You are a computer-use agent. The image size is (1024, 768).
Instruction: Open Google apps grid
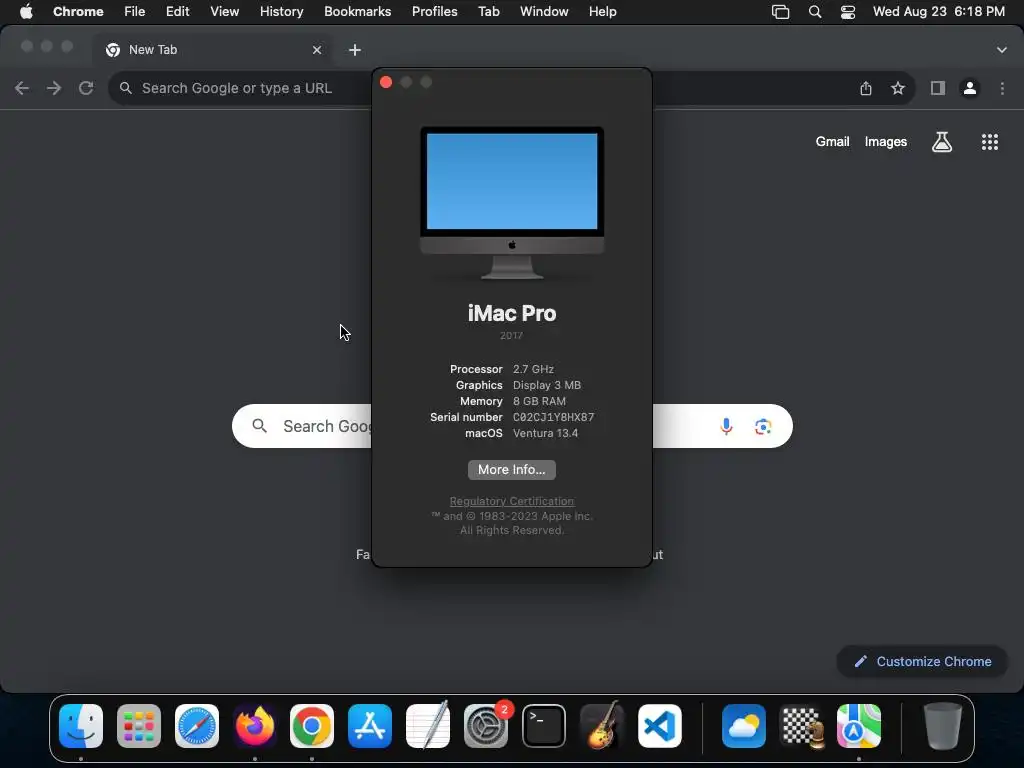[989, 142]
